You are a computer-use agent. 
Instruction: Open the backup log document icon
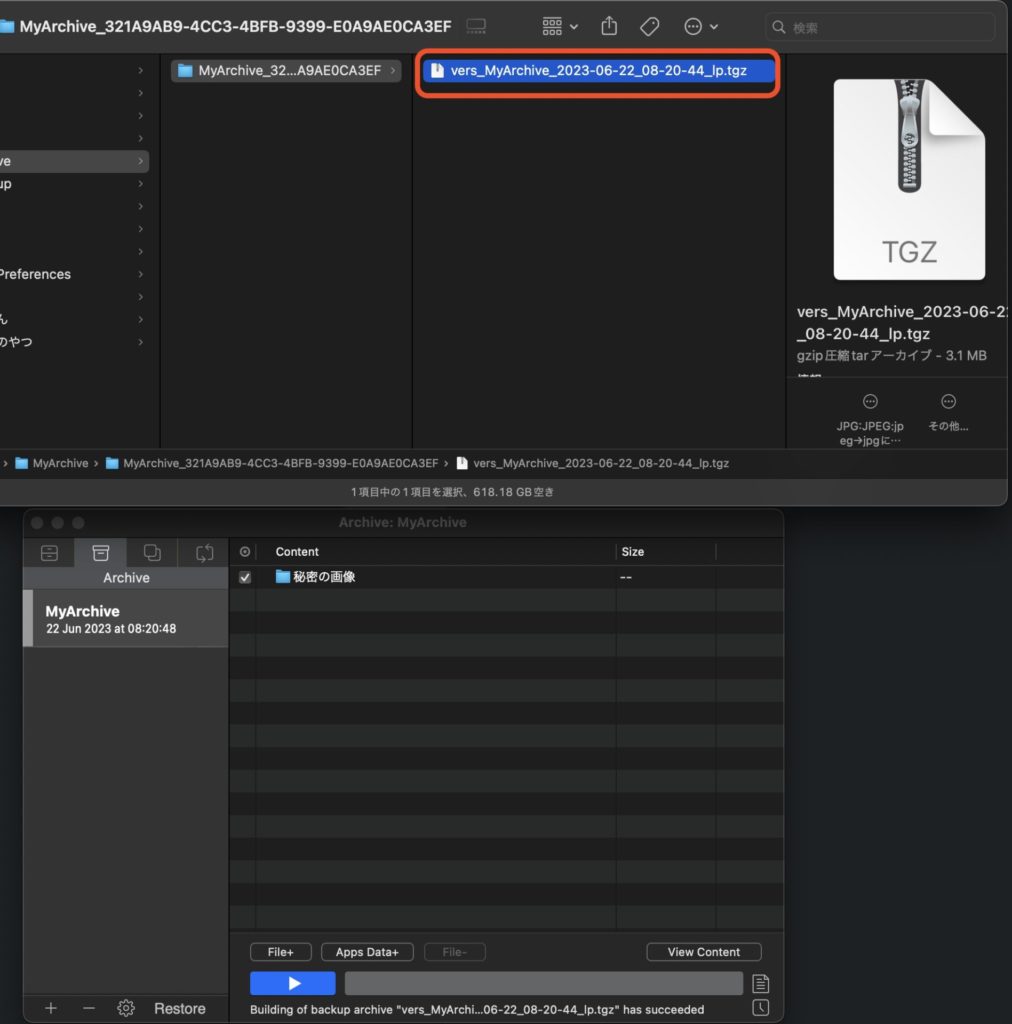point(760,983)
